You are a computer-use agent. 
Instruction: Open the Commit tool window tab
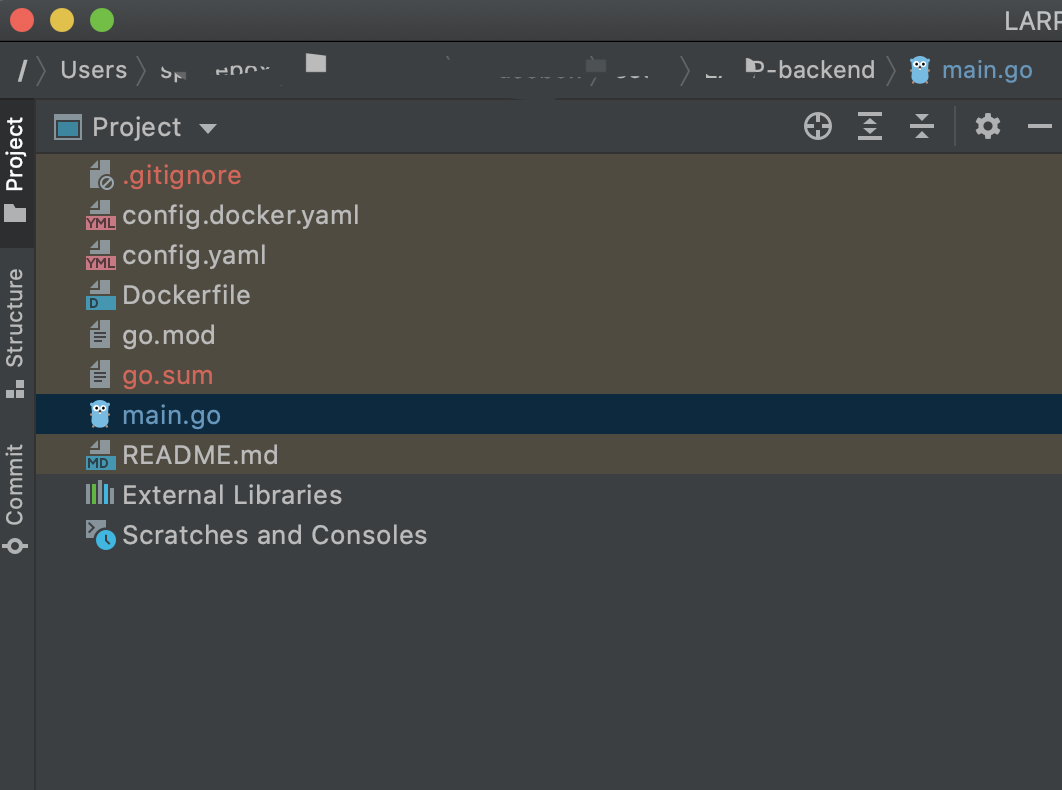coord(15,497)
